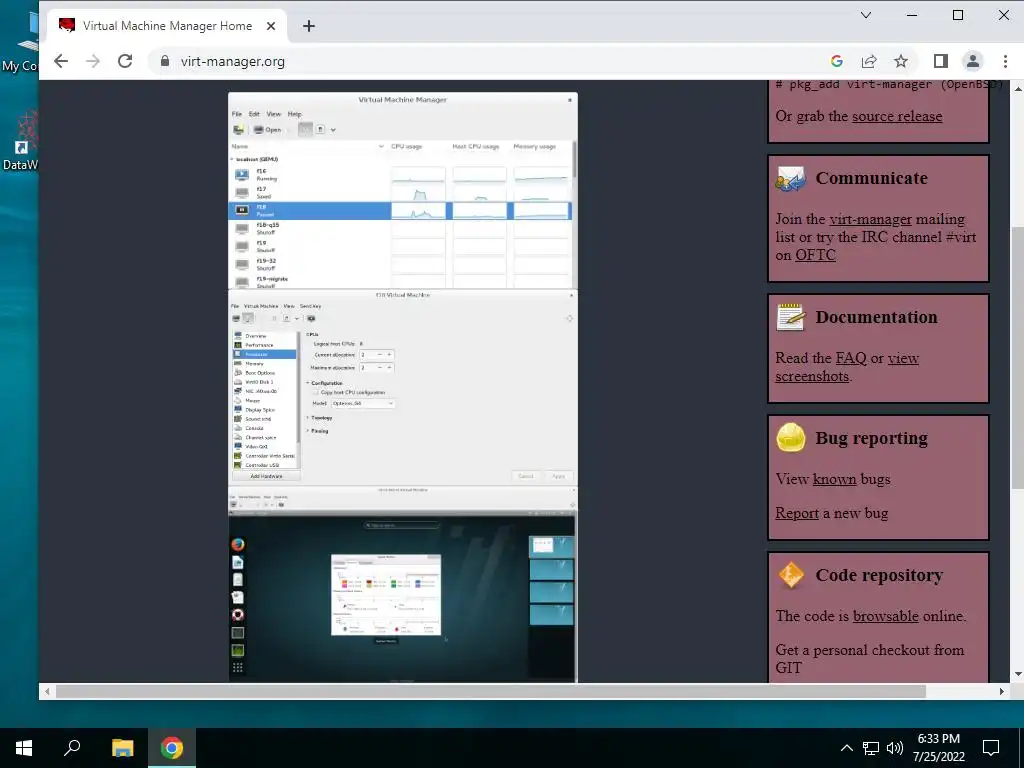
Task: Click the taskbar clock showing 6:33 PM
Action: 938,748
